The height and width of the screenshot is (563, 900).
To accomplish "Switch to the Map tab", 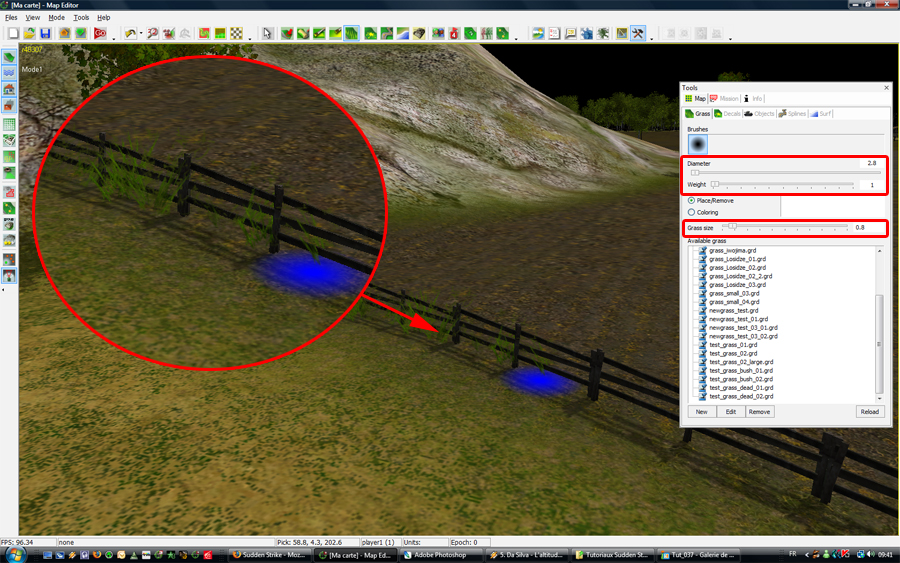I will coord(696,99).
